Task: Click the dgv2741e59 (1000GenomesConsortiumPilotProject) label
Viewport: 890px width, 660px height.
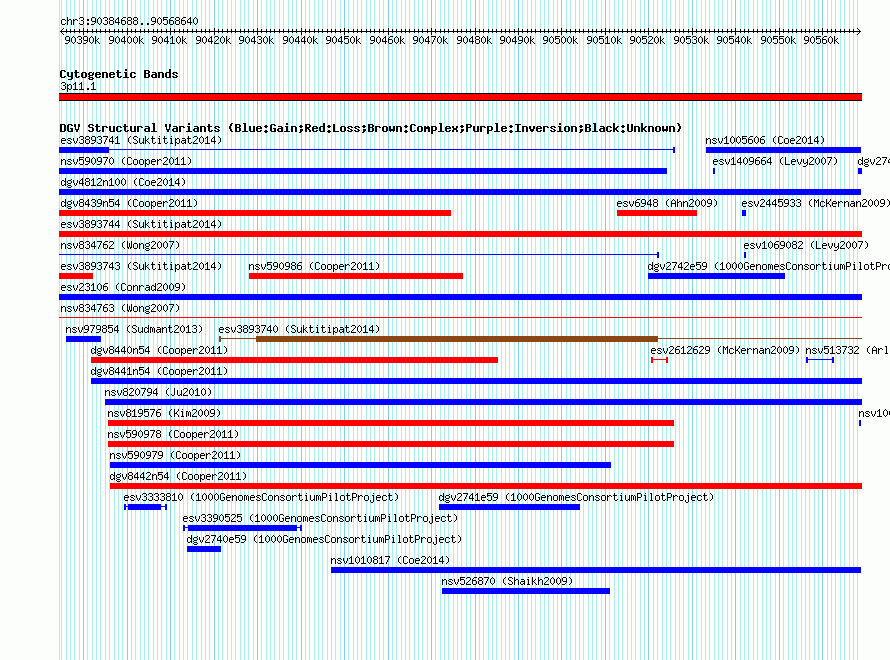Action: (576, 497)
